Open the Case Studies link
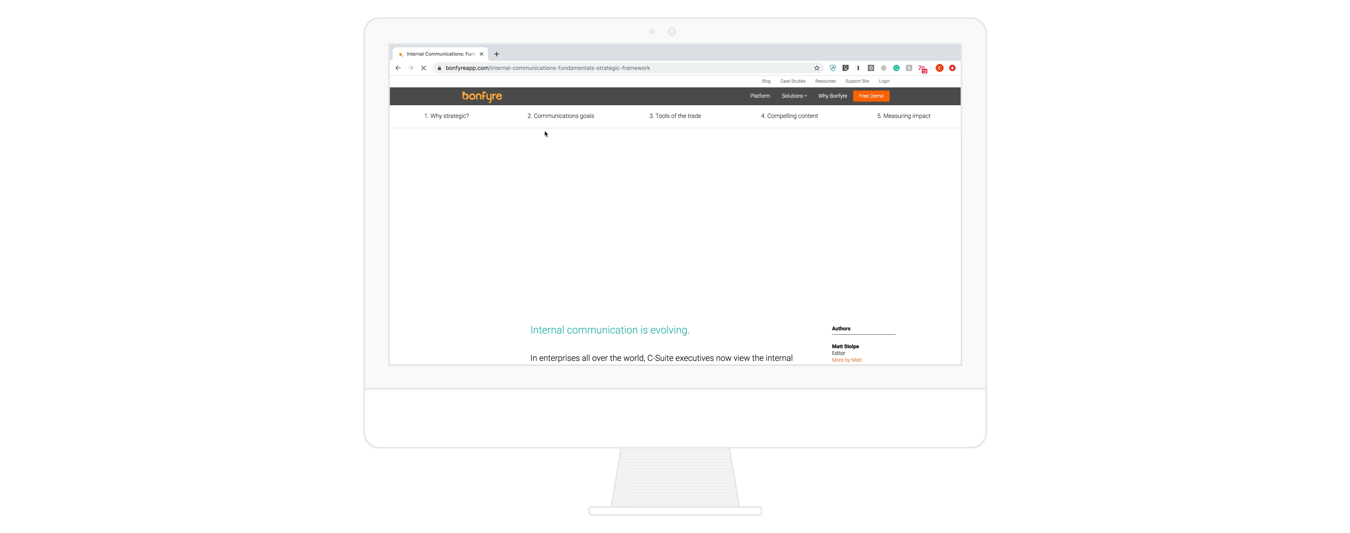 (793, 81)
